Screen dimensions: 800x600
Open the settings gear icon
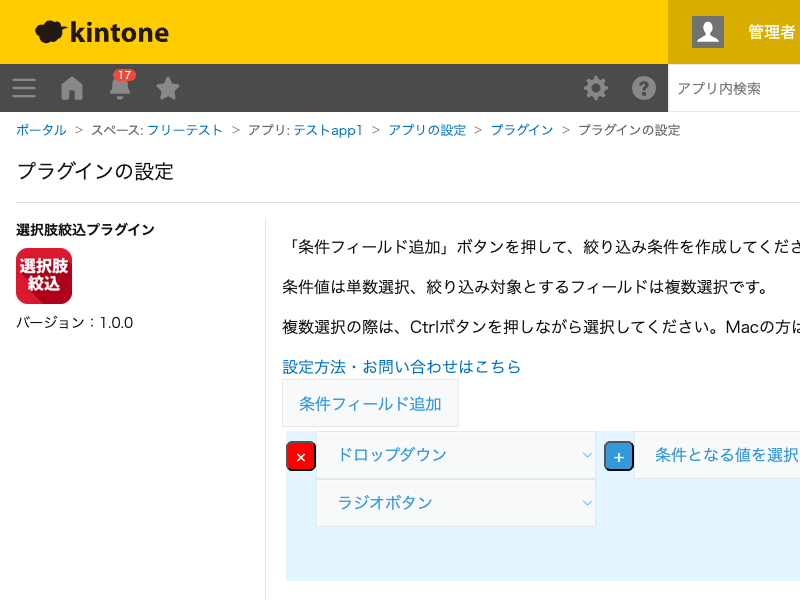[x=595, y=88]
